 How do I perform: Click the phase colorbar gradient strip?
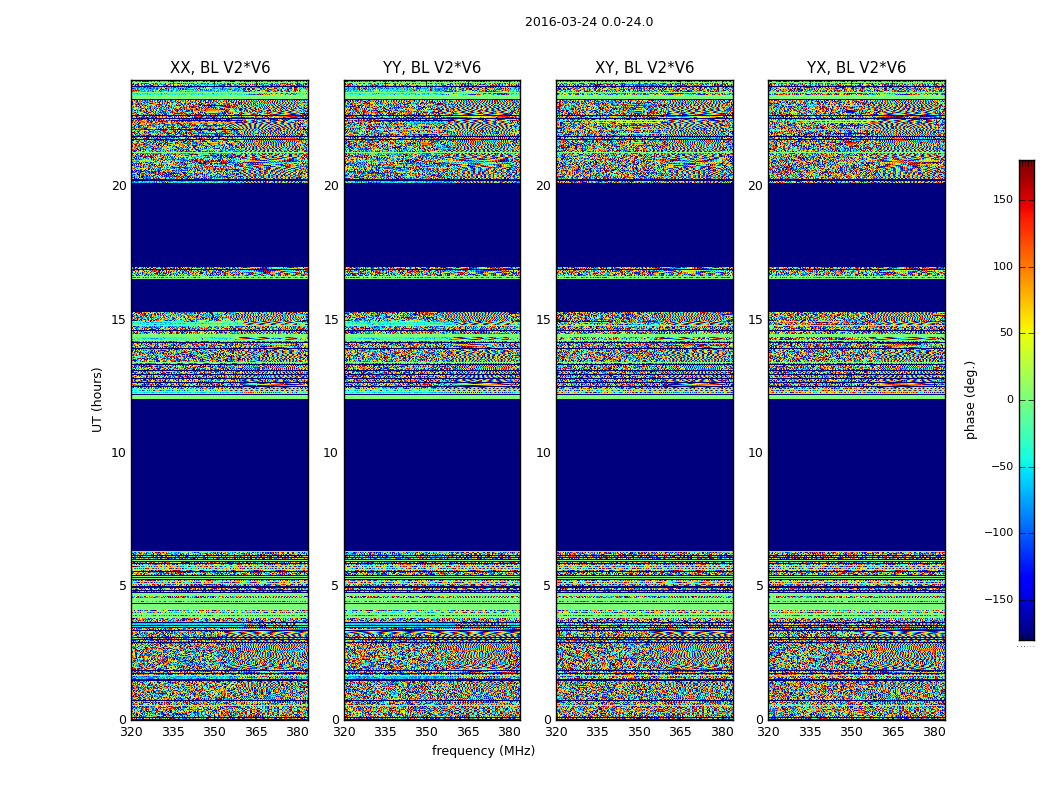[x=1026, y=399]
